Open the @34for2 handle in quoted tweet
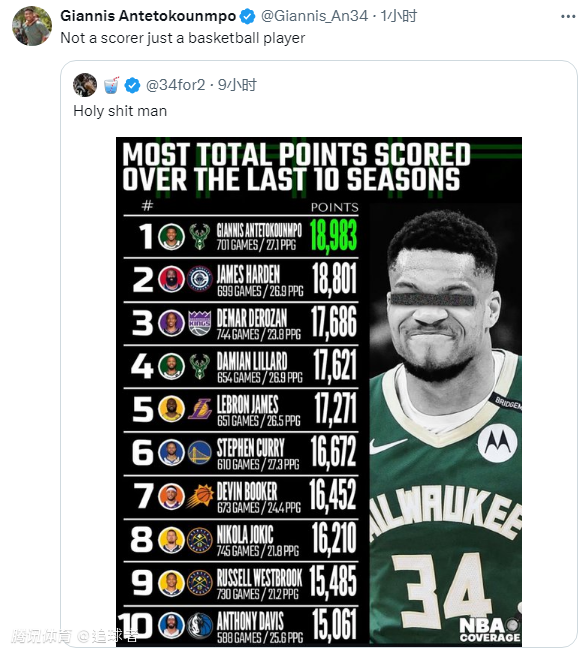Screen dimensions: 587x653 click(176, 85)
